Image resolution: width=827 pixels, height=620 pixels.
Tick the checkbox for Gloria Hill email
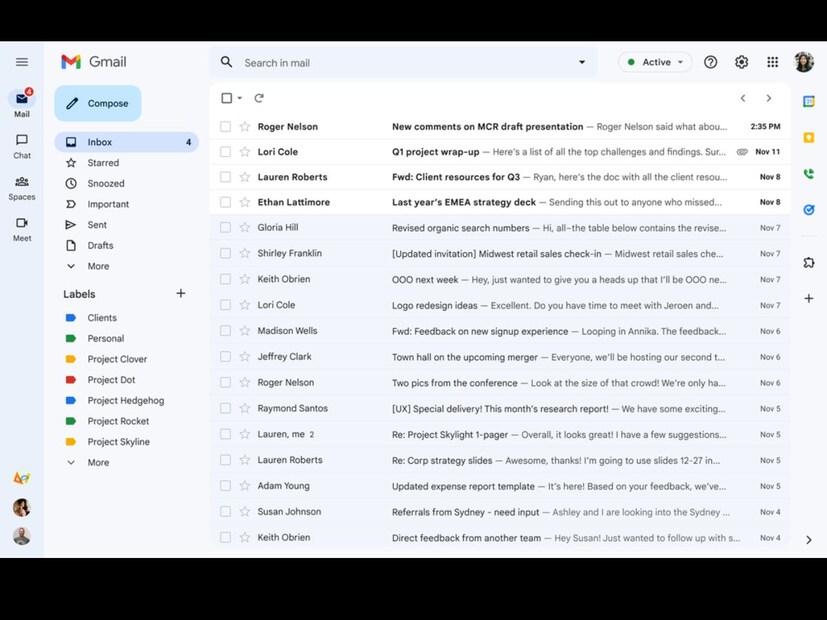(225, 228)
